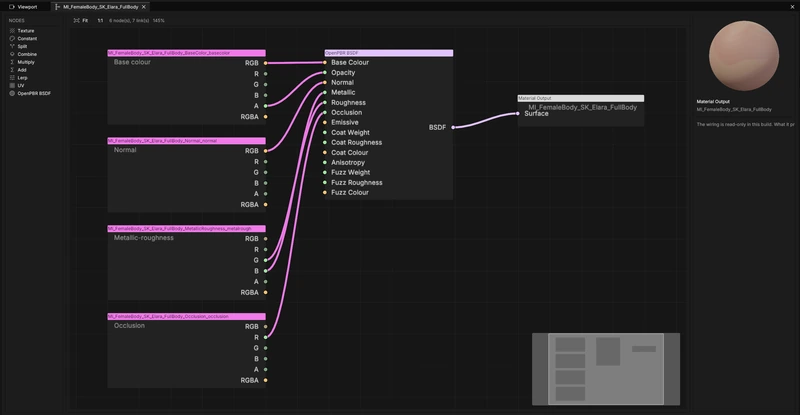
Task: Select the MI_FemaleBody_SK_Elara_FullBody tab
Action: click(97, 7)
